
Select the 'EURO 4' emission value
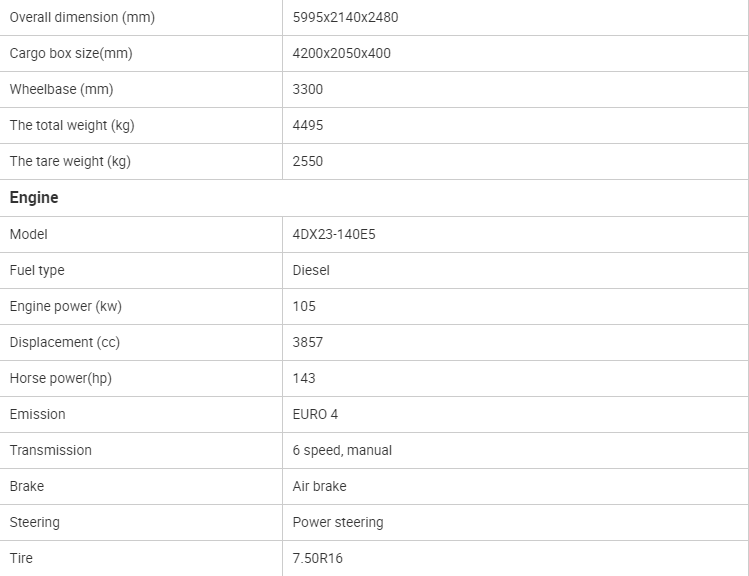[315, 414]
